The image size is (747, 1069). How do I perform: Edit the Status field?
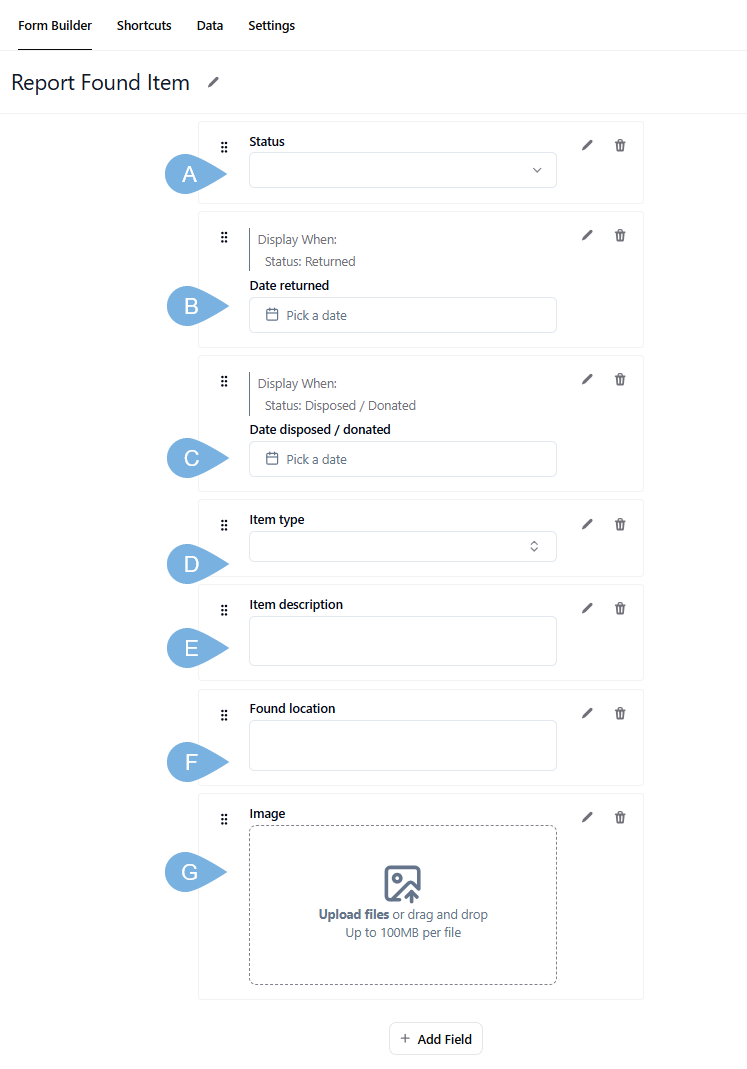[587, 145]
